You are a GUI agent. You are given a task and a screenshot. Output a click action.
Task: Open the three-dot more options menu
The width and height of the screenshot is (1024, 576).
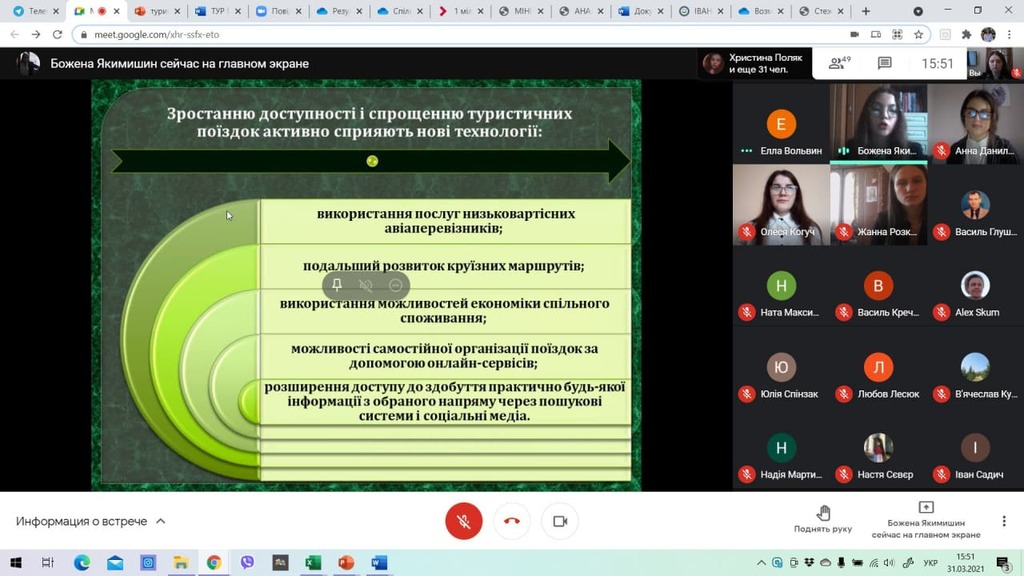pyautogui.click(x=1004, y=521)
